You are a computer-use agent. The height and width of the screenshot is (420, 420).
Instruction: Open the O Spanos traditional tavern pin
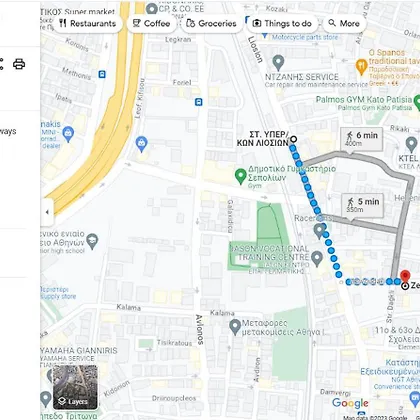click(362, 66)
